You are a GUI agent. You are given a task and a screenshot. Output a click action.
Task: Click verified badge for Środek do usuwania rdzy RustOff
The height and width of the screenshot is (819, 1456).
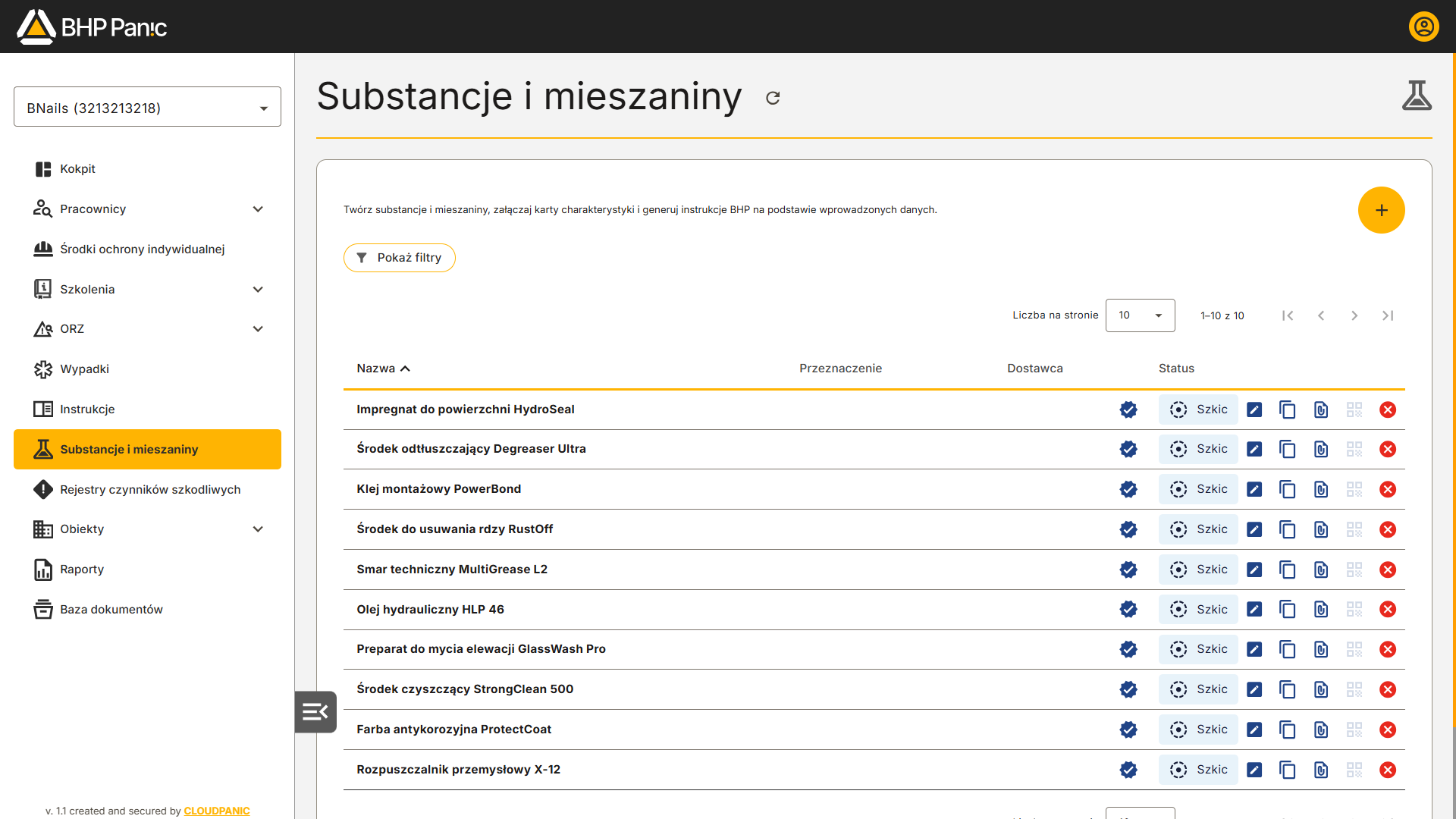pos(1128,529)
